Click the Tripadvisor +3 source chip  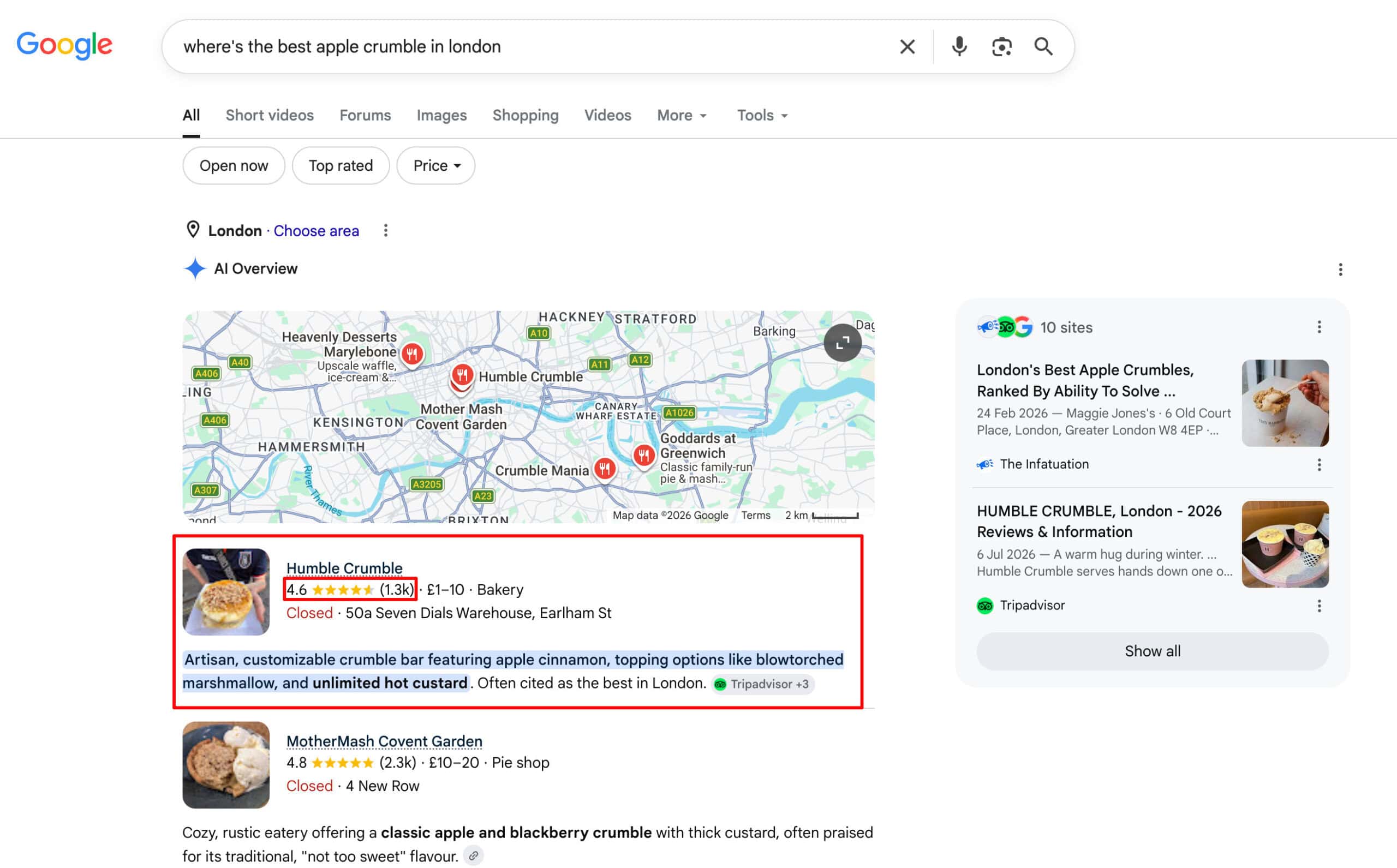coord(762,684)
